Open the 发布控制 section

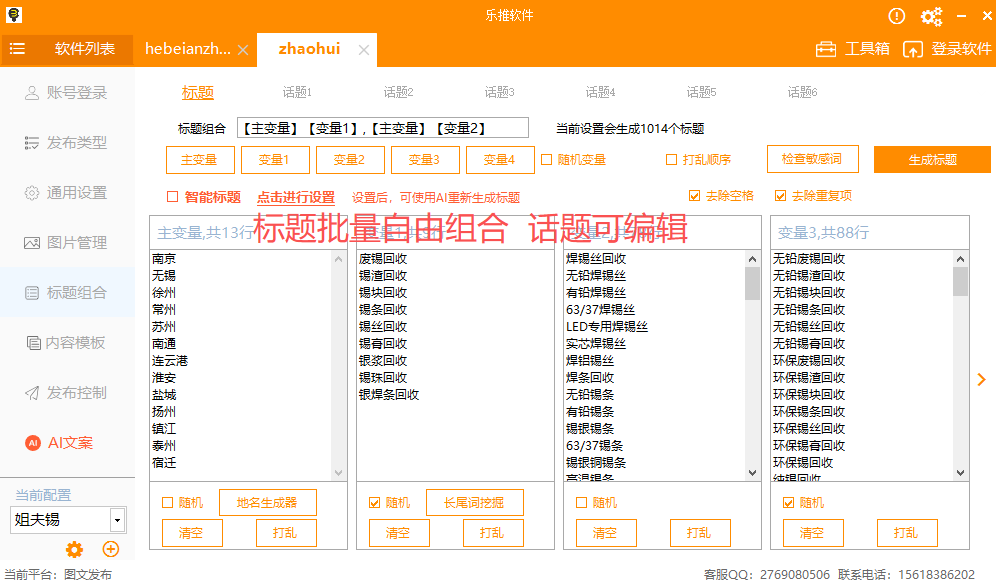67,391
